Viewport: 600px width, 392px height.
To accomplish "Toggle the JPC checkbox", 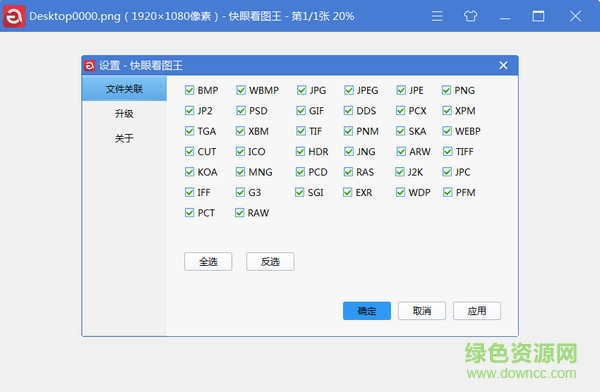I will coord(447,172).
